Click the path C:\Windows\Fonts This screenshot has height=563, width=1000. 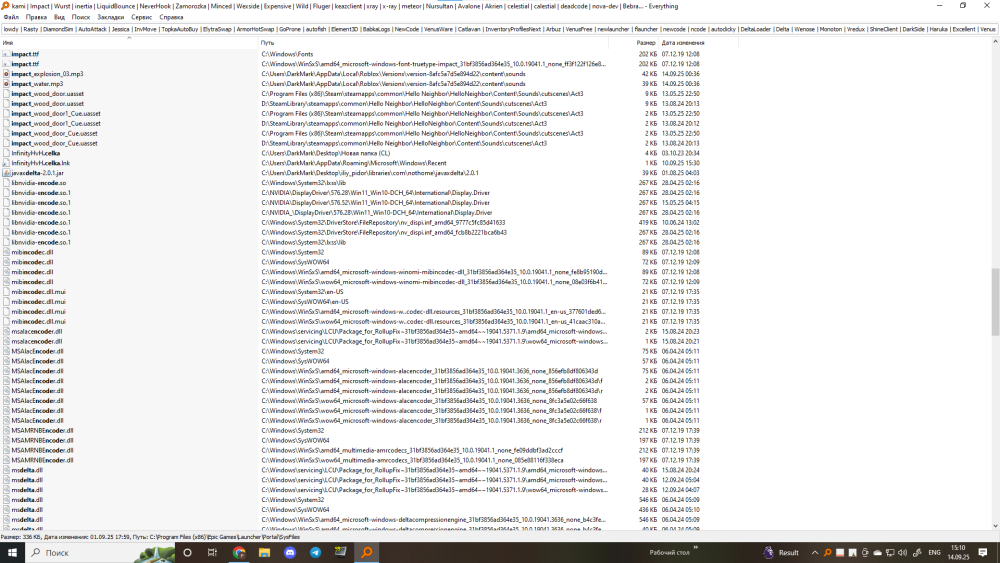pos(287,54)
